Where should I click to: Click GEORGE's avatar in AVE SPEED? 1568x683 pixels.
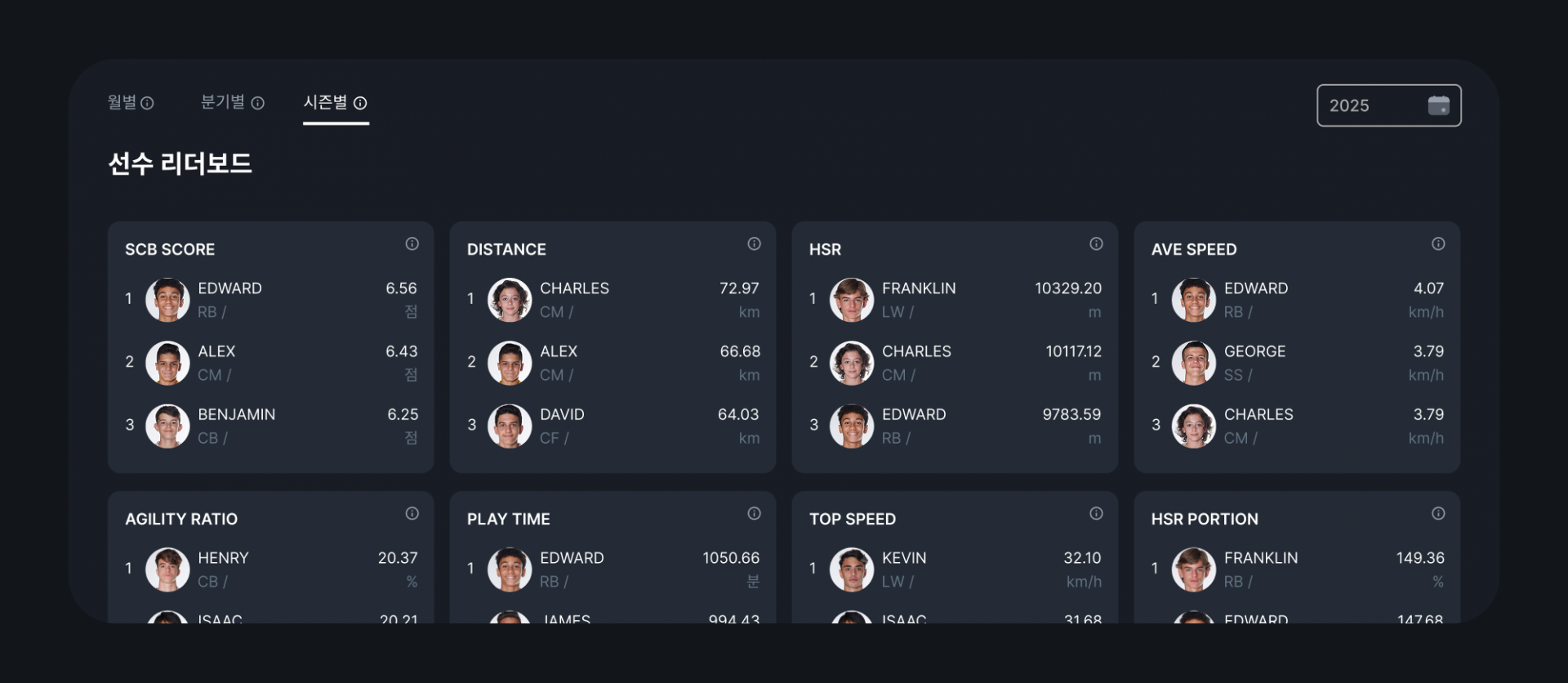click(x=1194, y=363)
